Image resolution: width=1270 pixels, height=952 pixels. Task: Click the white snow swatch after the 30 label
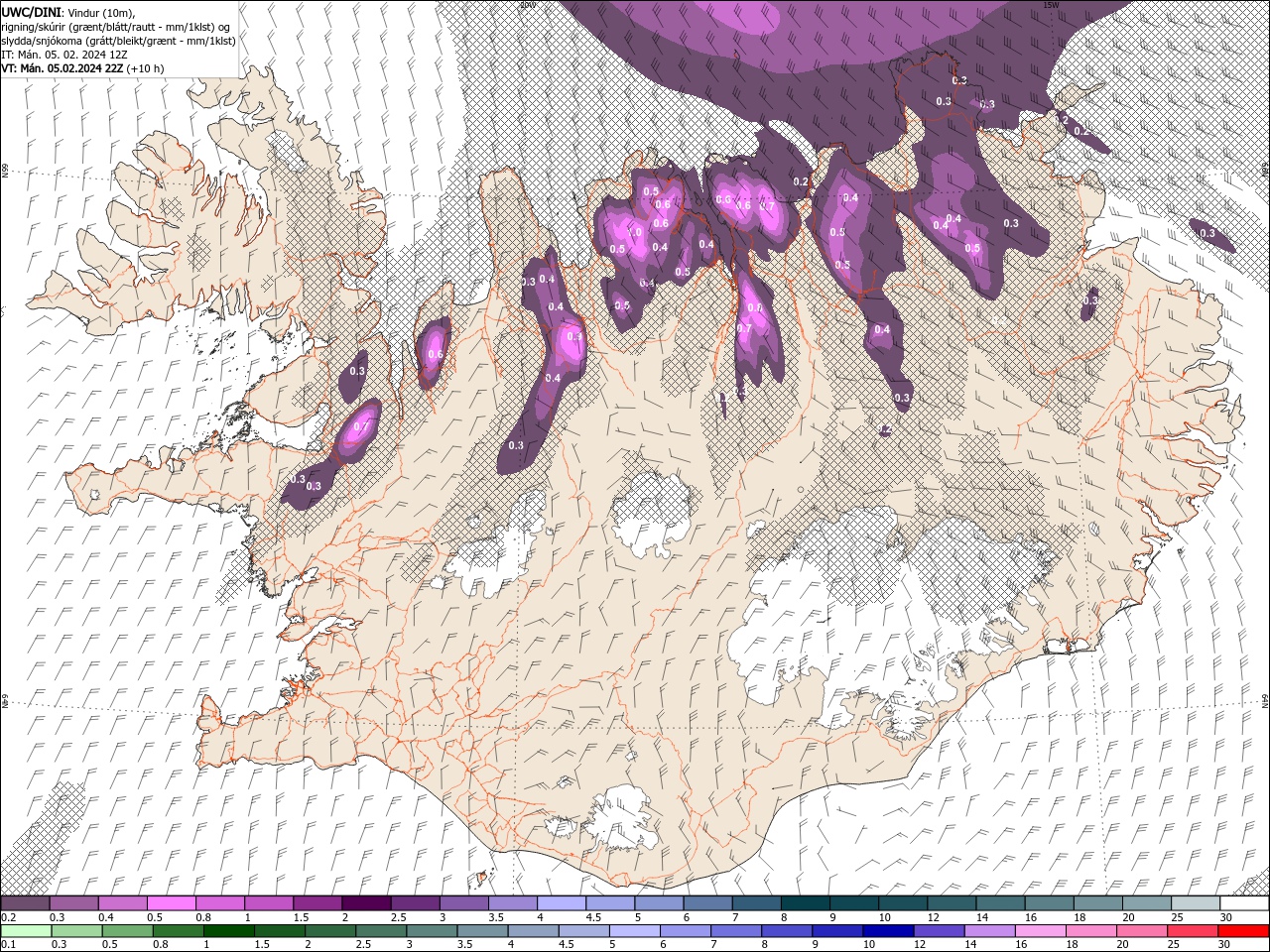(x=1244, y=903)
